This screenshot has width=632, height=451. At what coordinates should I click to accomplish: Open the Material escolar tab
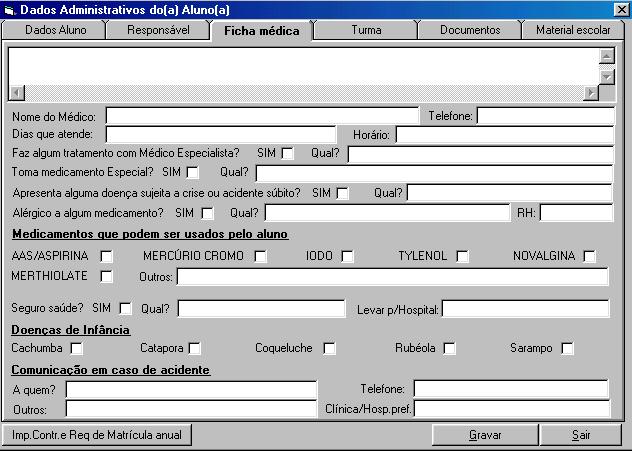[x=573, y=30]
